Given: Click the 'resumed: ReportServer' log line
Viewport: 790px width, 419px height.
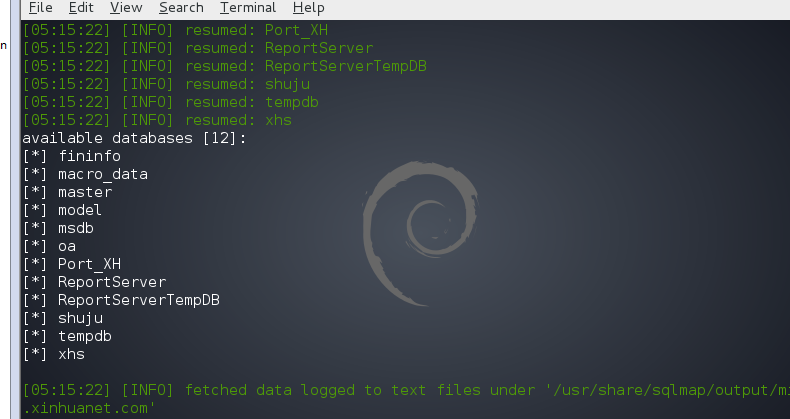Looking at the screenshot, I should pos(198,48).
